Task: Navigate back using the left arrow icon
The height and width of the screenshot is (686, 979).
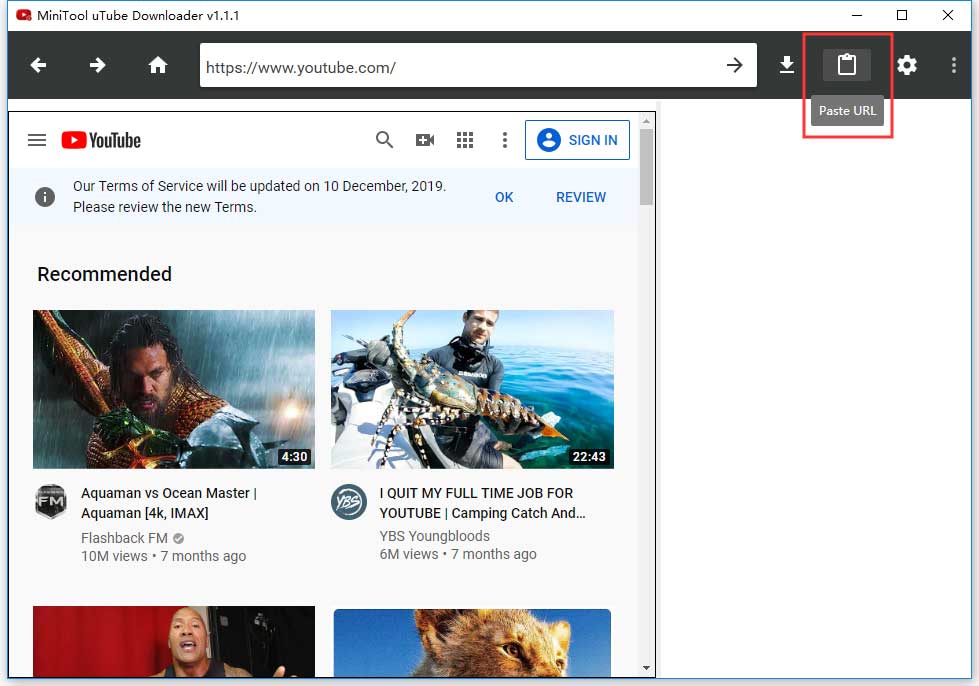Action: click(38, 64)
